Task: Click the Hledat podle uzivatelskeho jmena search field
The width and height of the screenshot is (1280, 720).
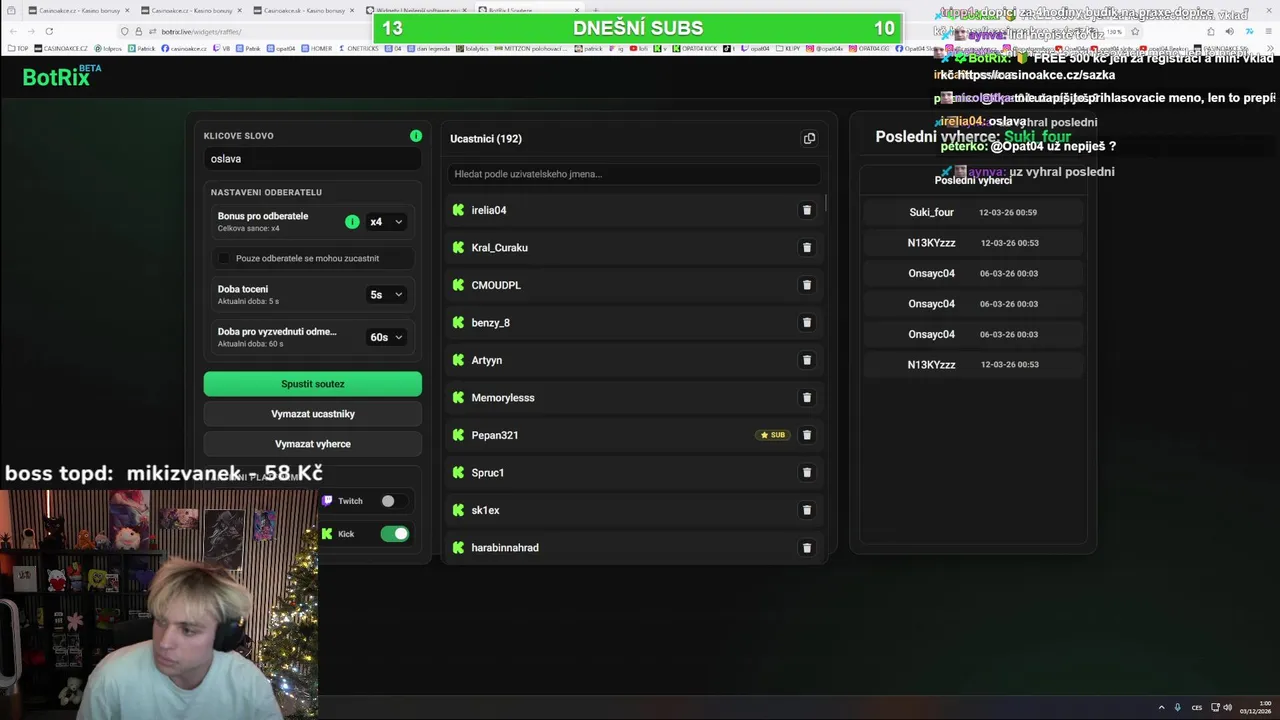Action: coord(634,174)
